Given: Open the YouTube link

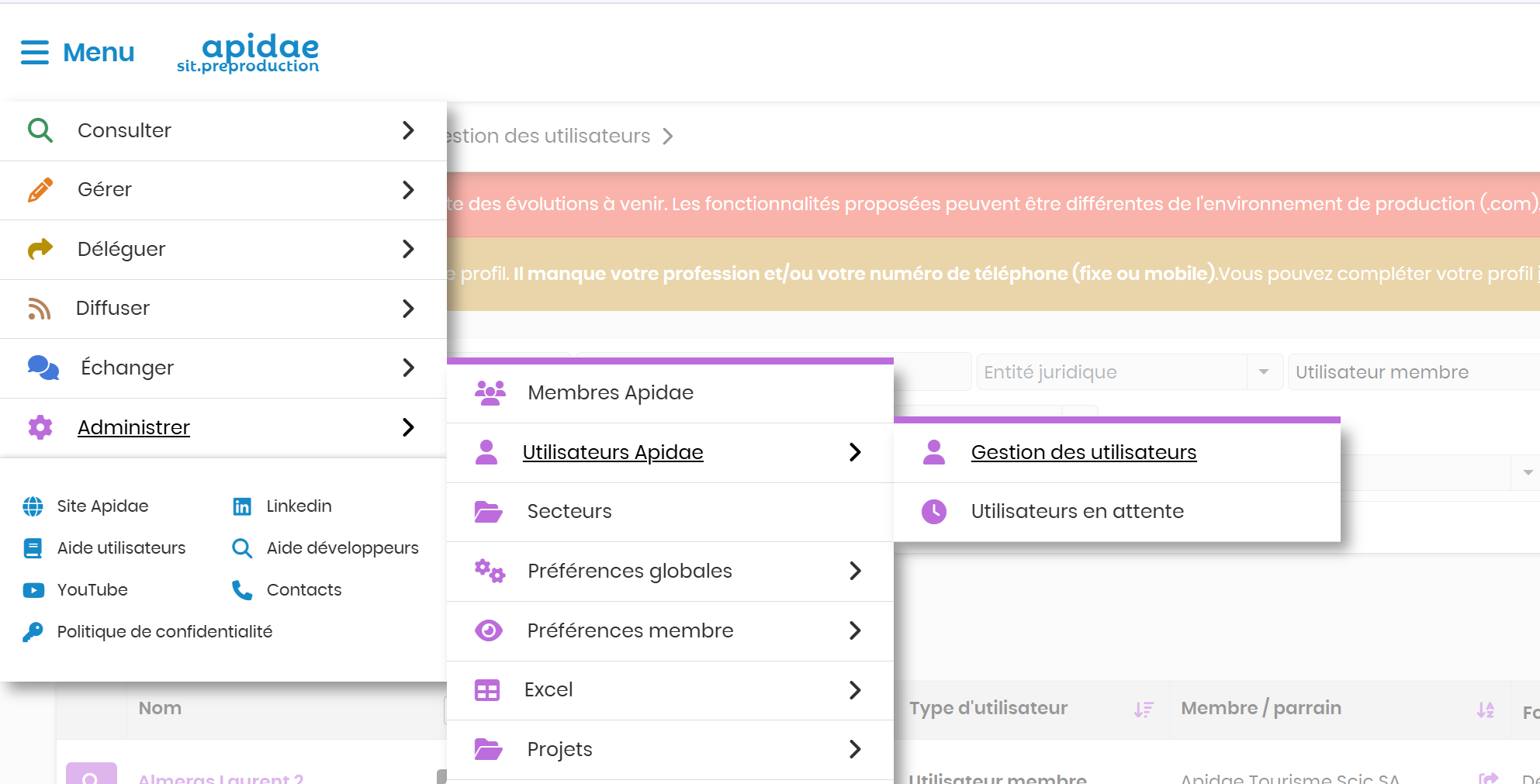Looking at the screenshot, I should click(92, 590).
